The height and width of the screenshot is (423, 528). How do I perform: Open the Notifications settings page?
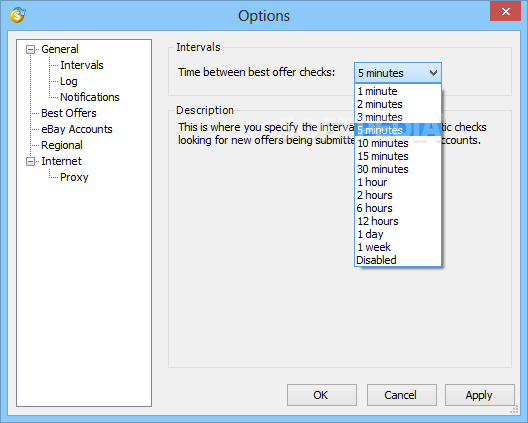pos(90,97)
